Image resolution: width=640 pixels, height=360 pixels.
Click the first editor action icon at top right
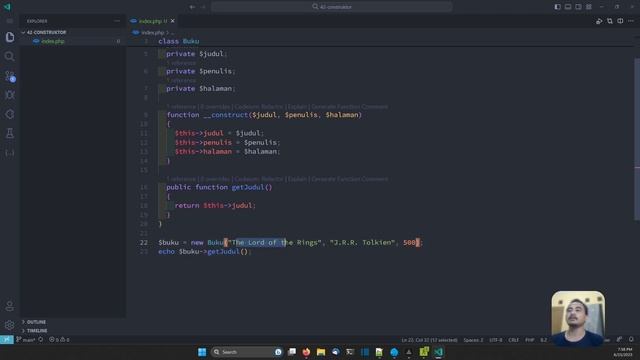[599, 21]
